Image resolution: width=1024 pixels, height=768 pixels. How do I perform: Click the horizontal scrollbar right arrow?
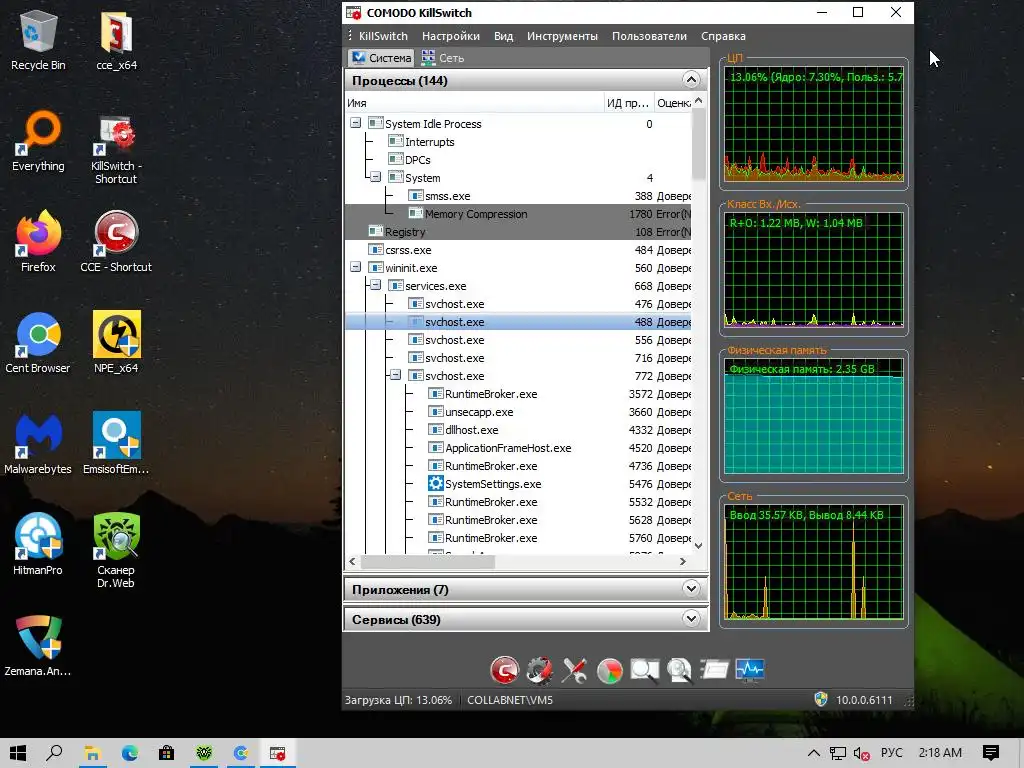click(682, 561)
